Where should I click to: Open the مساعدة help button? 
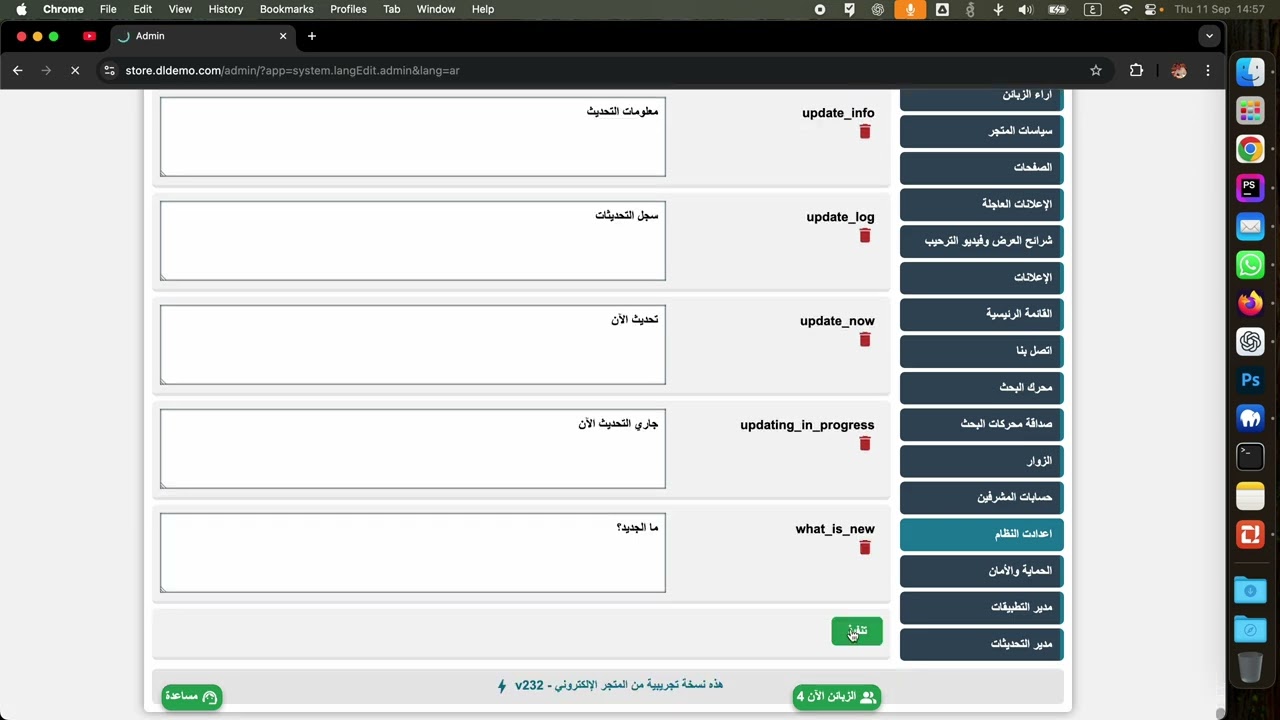pos(191,697)
